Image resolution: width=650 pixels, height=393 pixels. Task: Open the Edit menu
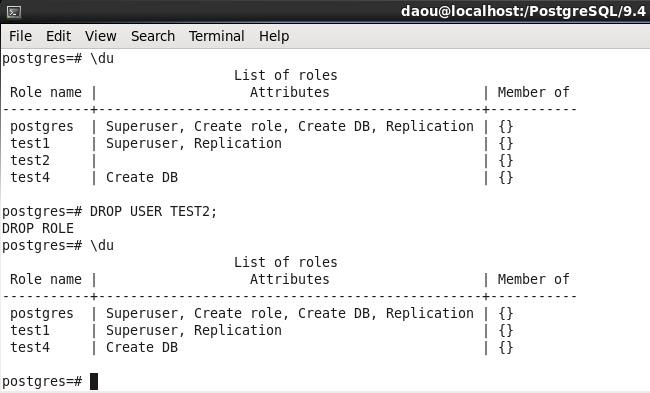click(x=58, y=36)
